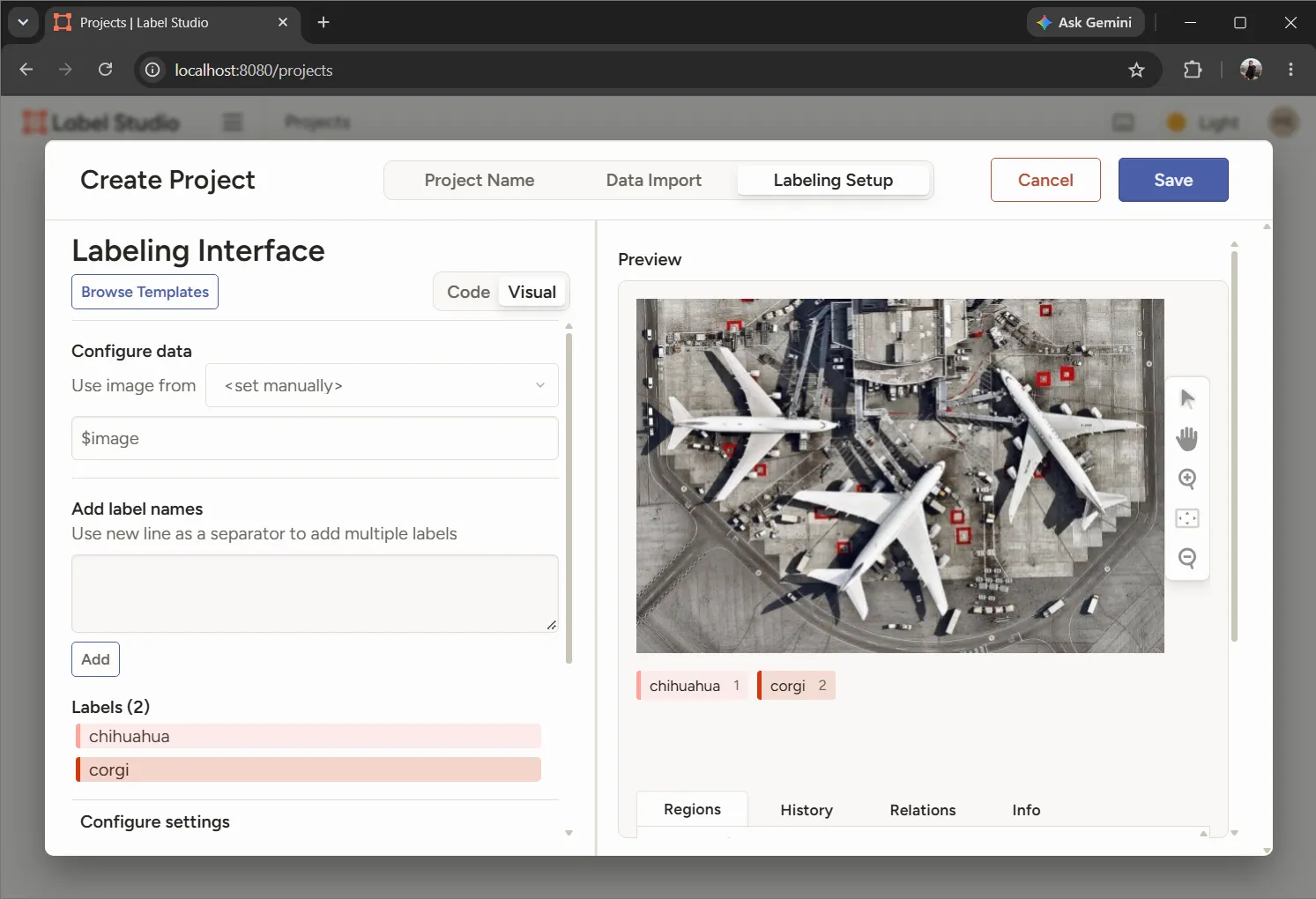1316x899 pixels.
Task: Activate the hand pan tool
Action: pos(1187,439)
